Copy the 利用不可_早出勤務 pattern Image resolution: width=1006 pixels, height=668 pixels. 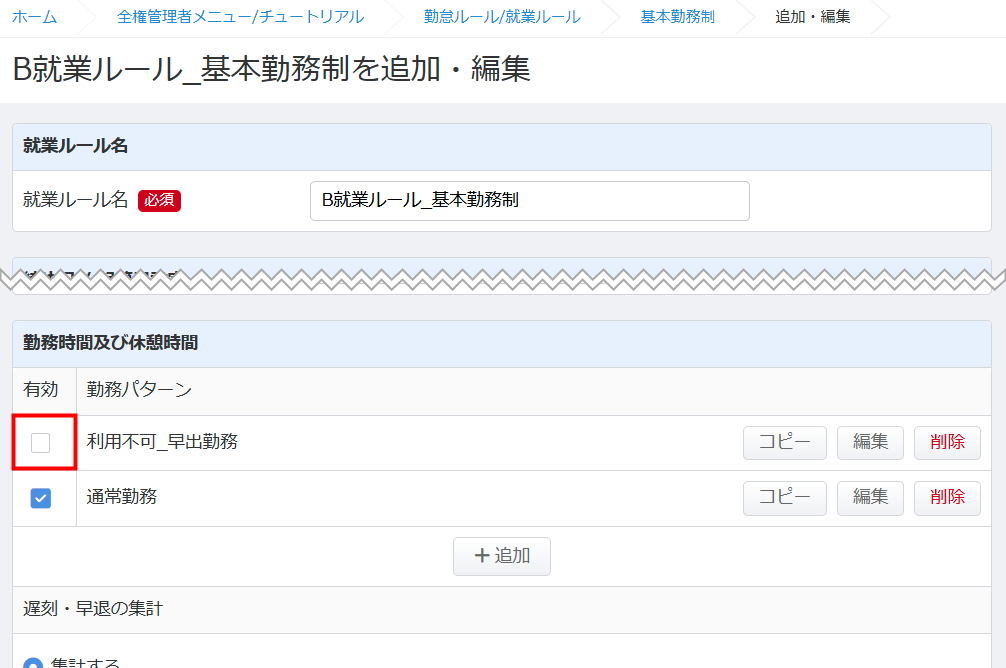pos(784,442)
